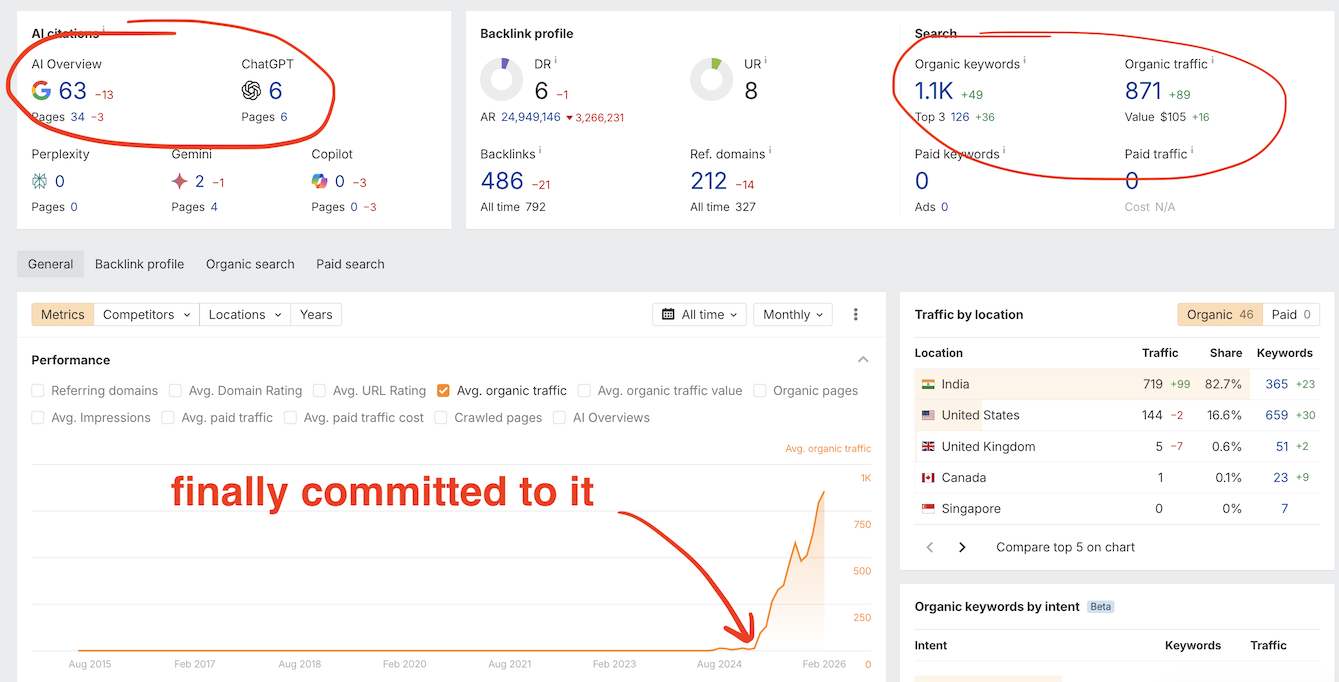Image resolution: width=1339 pixels, height=682 pixels.
Task: Expand the Competitors dropdown
Action: tap(146, 314)
